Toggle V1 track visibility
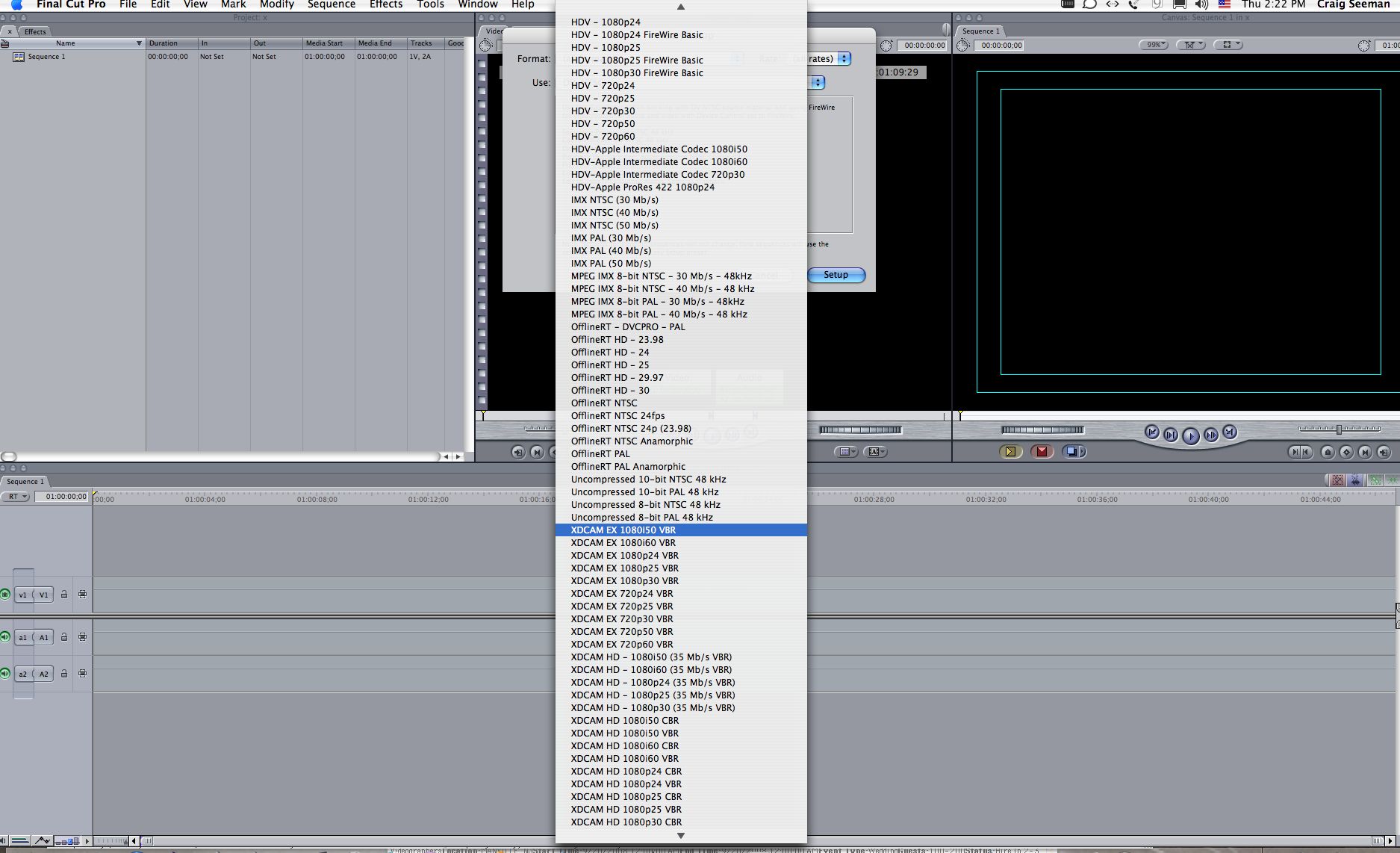This screenshot has height=853, width=1400. pyautogui.click(x=5, y=595)
